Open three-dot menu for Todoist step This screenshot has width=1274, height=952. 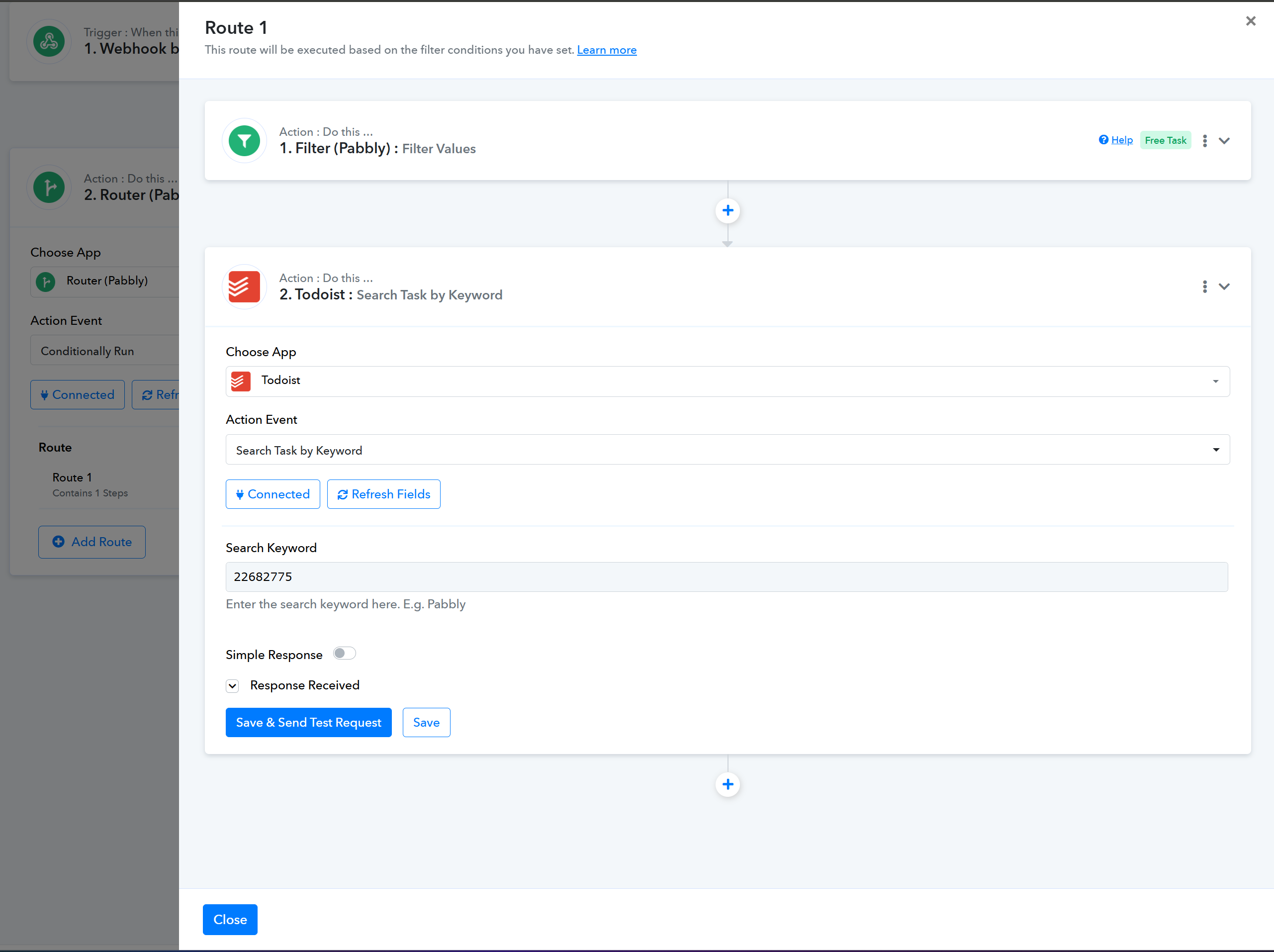(1204, 287)
